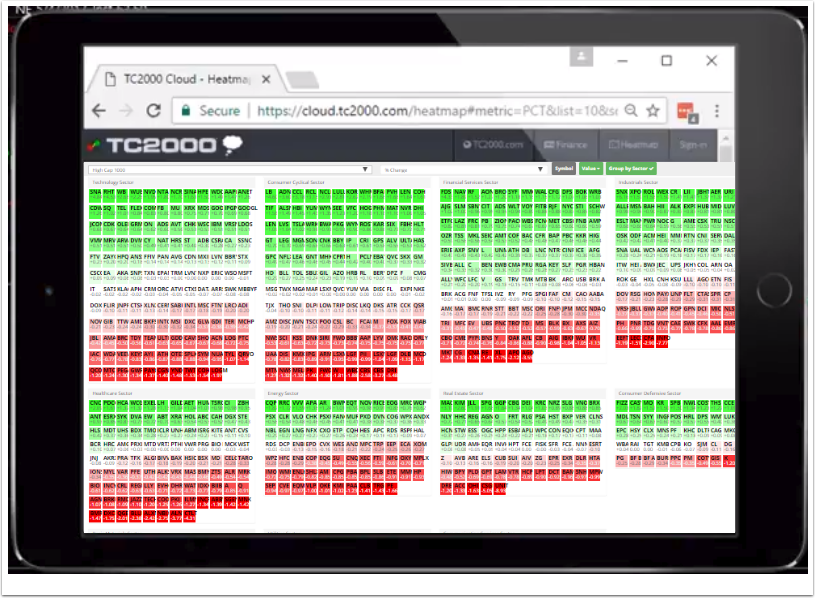The height and width of the screenshot is (598, 815).
Task: Select the TGT tile in Consumer Defensive
Action: click(649, 447)
